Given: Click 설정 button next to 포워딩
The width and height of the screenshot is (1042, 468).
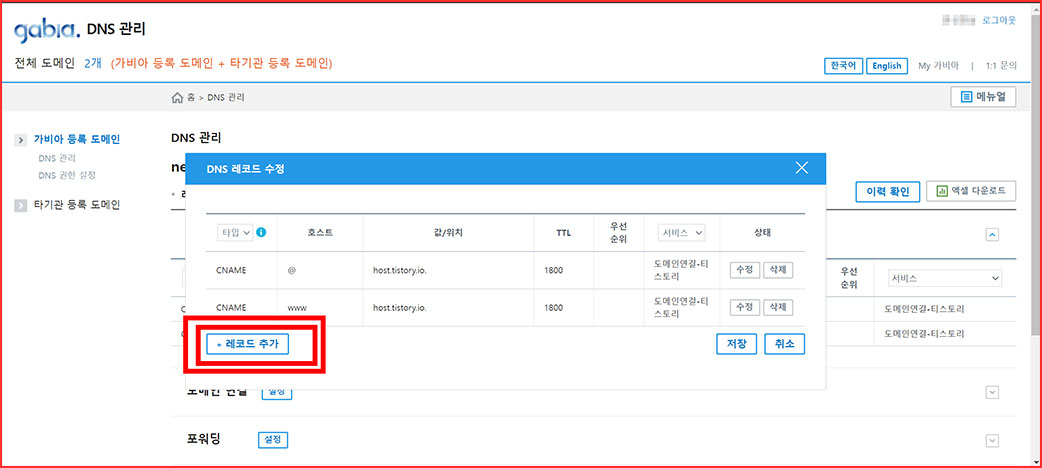Looking at the screenshot, I should (273, 439).
